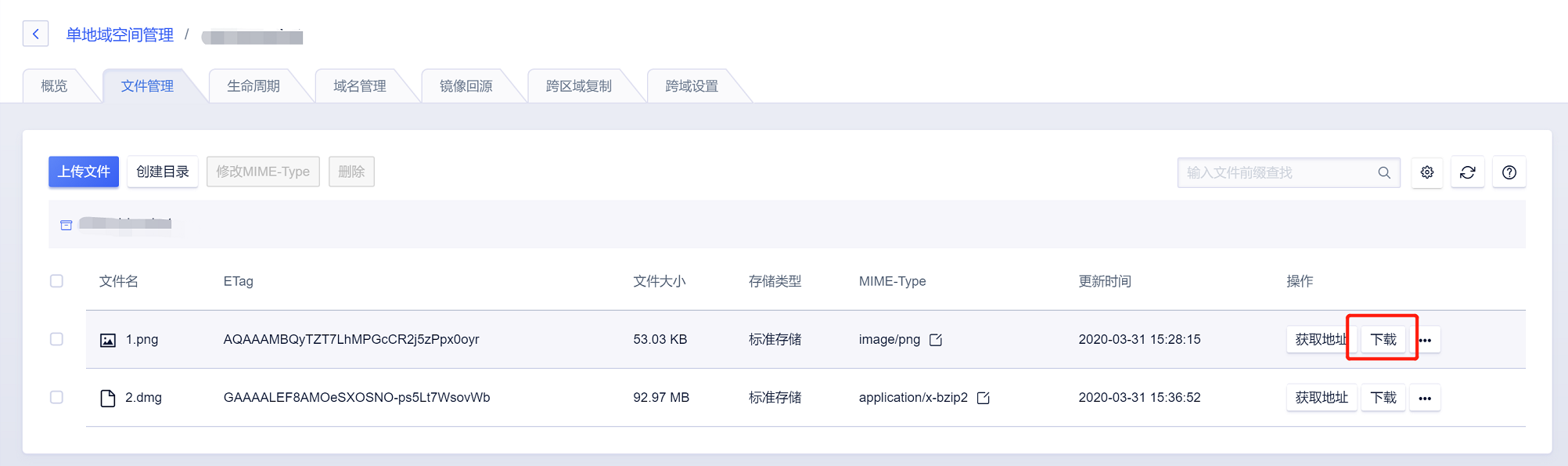Edit MIME-Type of 2.dmg
Image resolution: width=1568 pixels, height=466 pixels.
pos(984,398)
